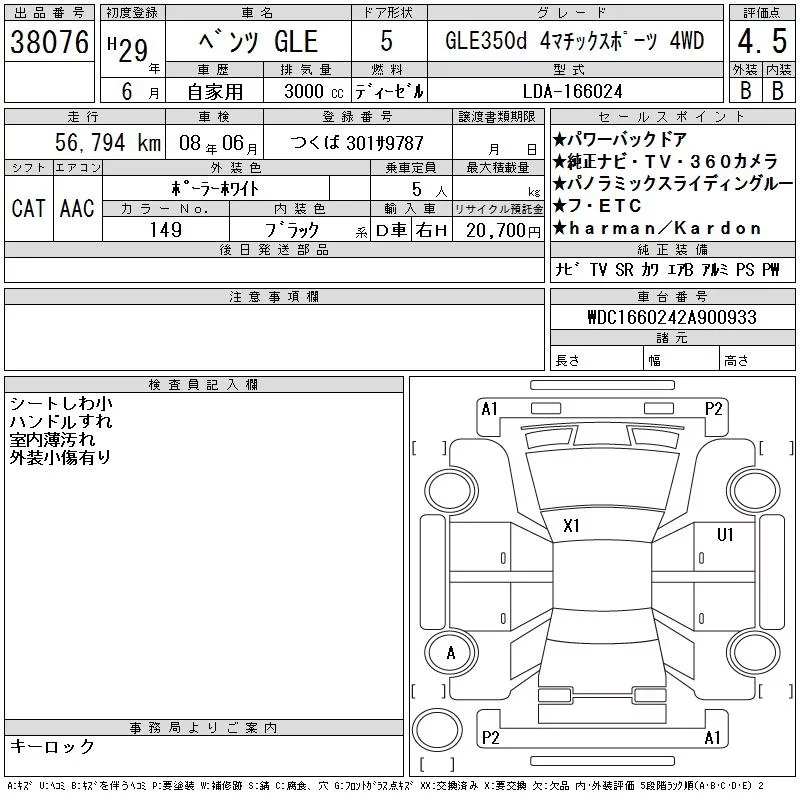Select the シートしわ小 inspector note
The image size is (800, 800).
[x=60, y=403]
